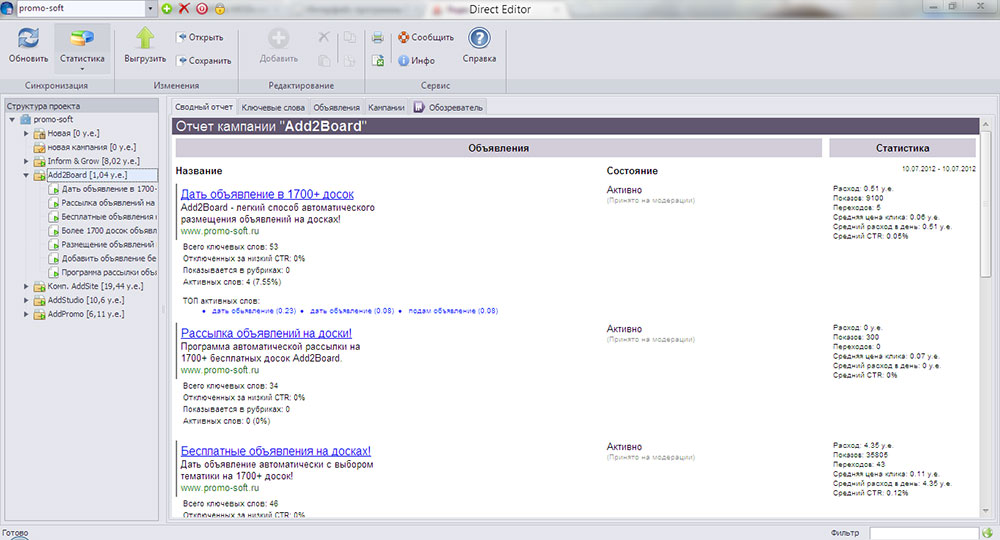Click the lock icon in title bar

pyautogui.click(x=219, y=8)
